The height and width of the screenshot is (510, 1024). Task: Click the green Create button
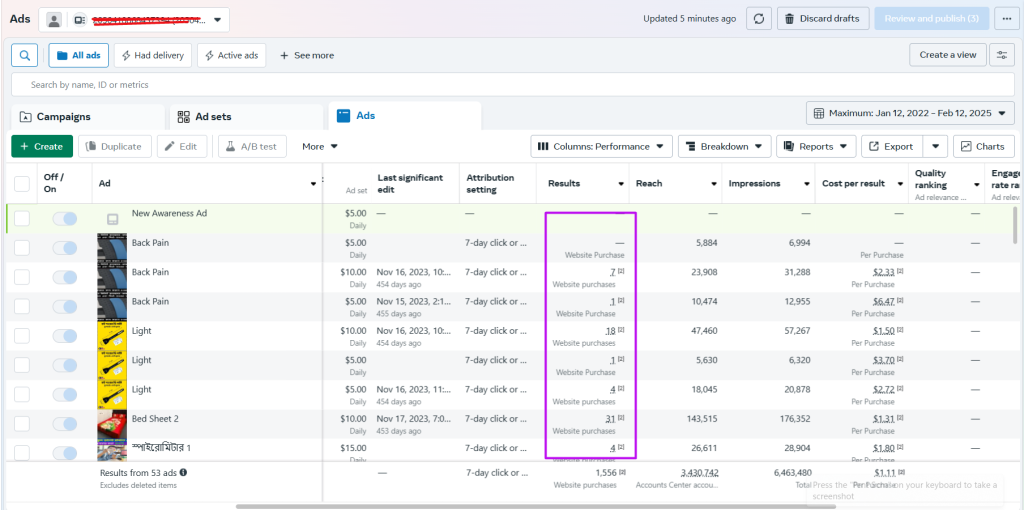click(41, 146)
